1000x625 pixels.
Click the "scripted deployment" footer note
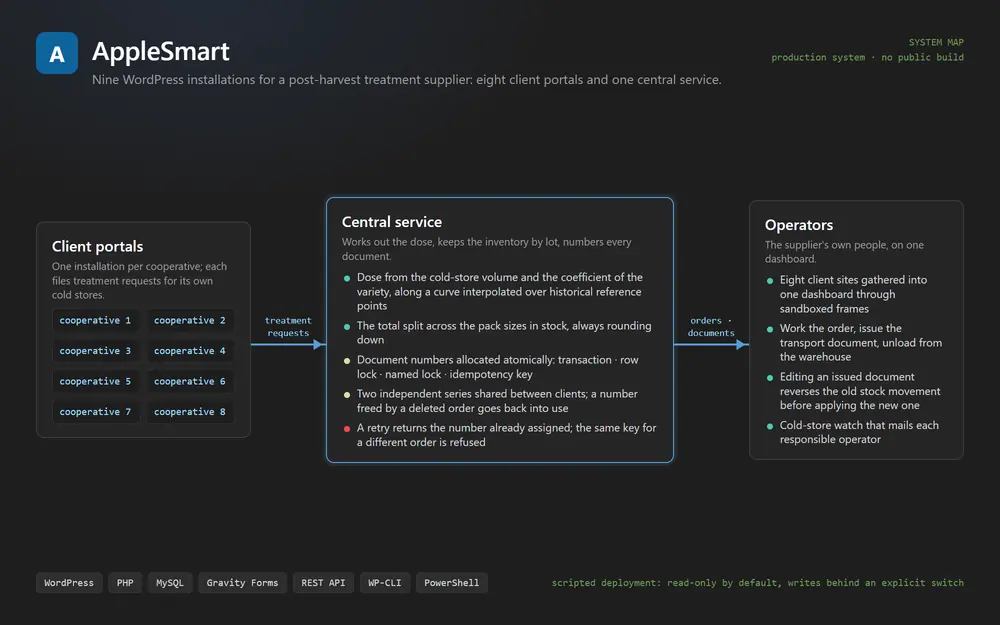(x=758, y=583)
